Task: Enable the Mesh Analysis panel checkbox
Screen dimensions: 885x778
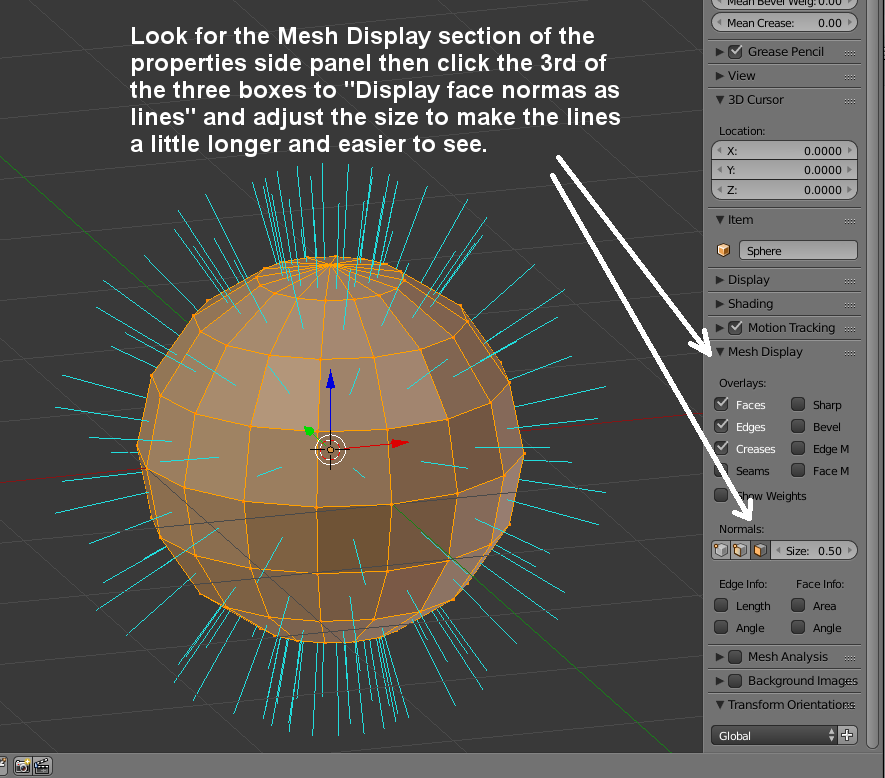Action: (x=735, y=657)
